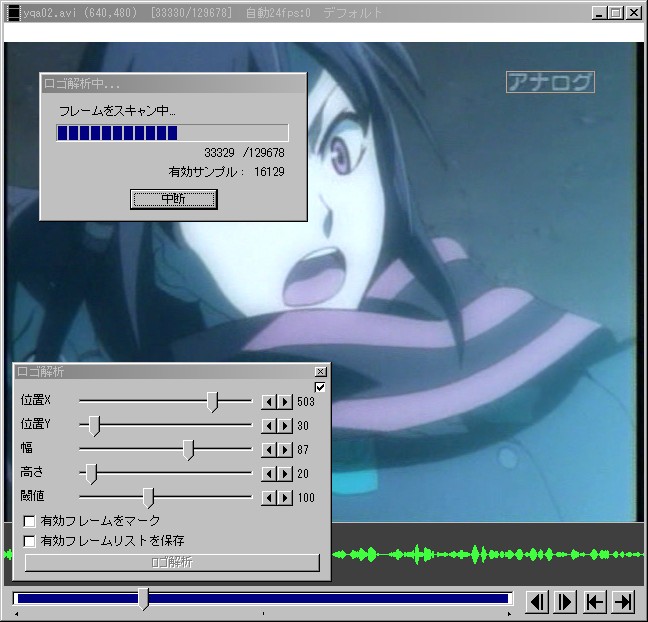Viewport: 648px width, 622px height.
Task: Click the frame counter 33329 /129678
Action: (244, 153)
